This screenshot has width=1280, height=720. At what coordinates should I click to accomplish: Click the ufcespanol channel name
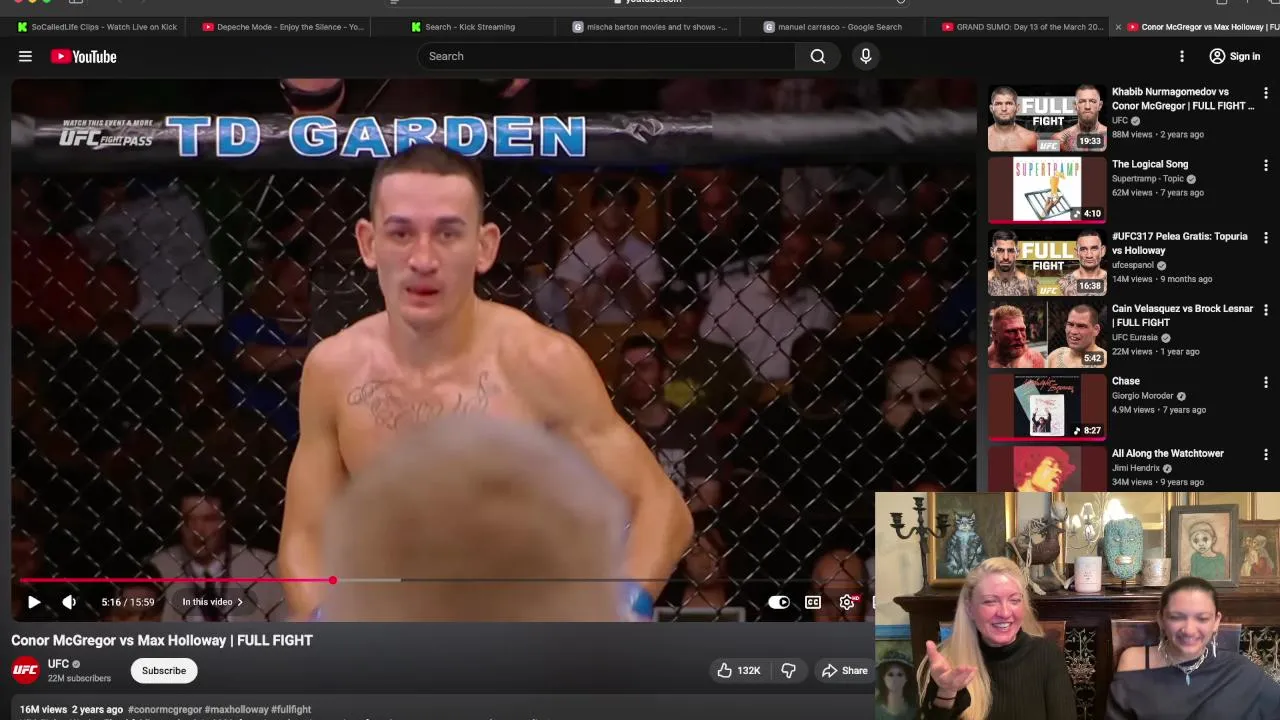tap(1133, 265)
